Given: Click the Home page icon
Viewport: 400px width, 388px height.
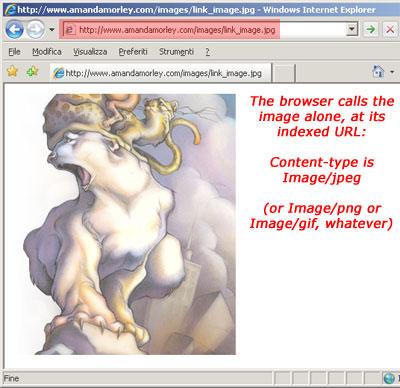Looking at the screenshot, I should 378,71.
